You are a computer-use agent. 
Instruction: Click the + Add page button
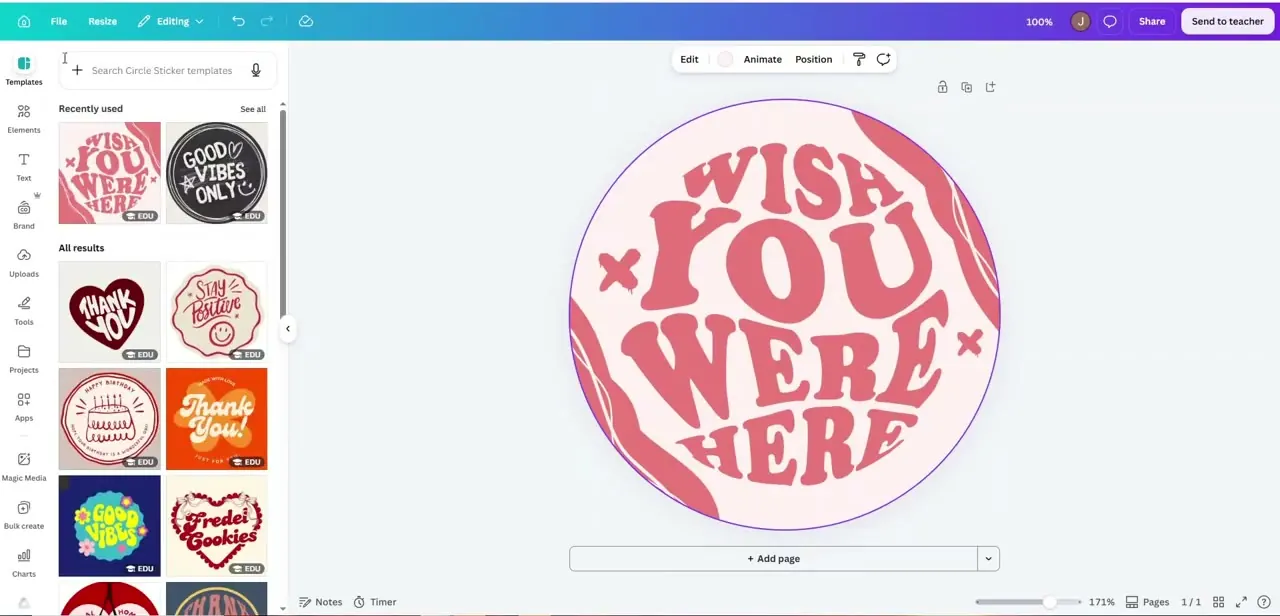click(x=773, y=559)
